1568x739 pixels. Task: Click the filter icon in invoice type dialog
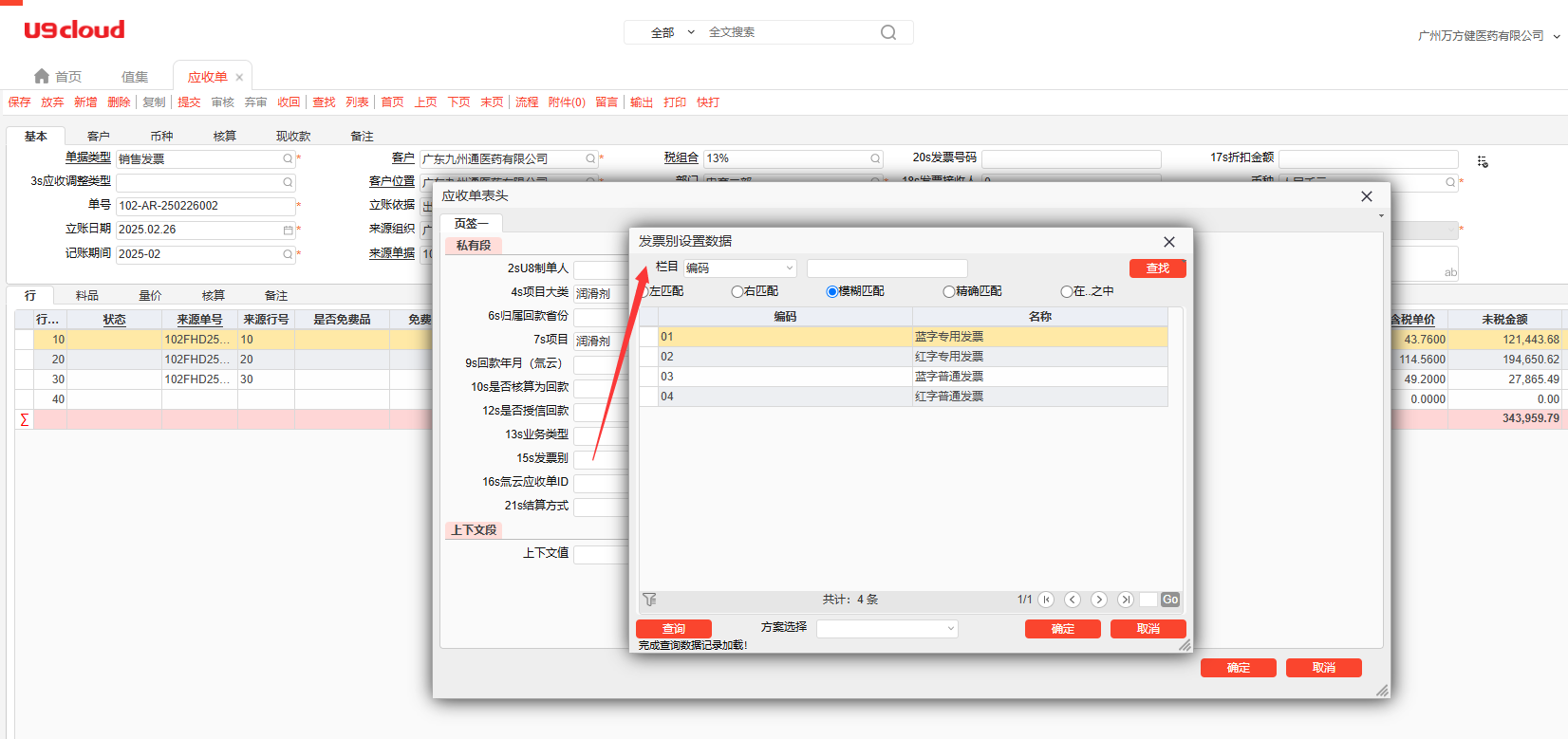pos(649,600)
